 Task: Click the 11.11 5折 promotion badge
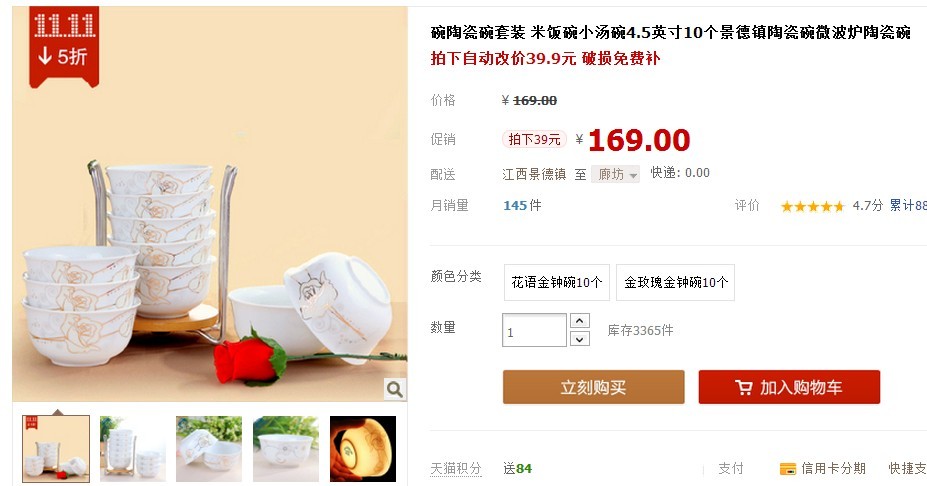tap(64, 47)
